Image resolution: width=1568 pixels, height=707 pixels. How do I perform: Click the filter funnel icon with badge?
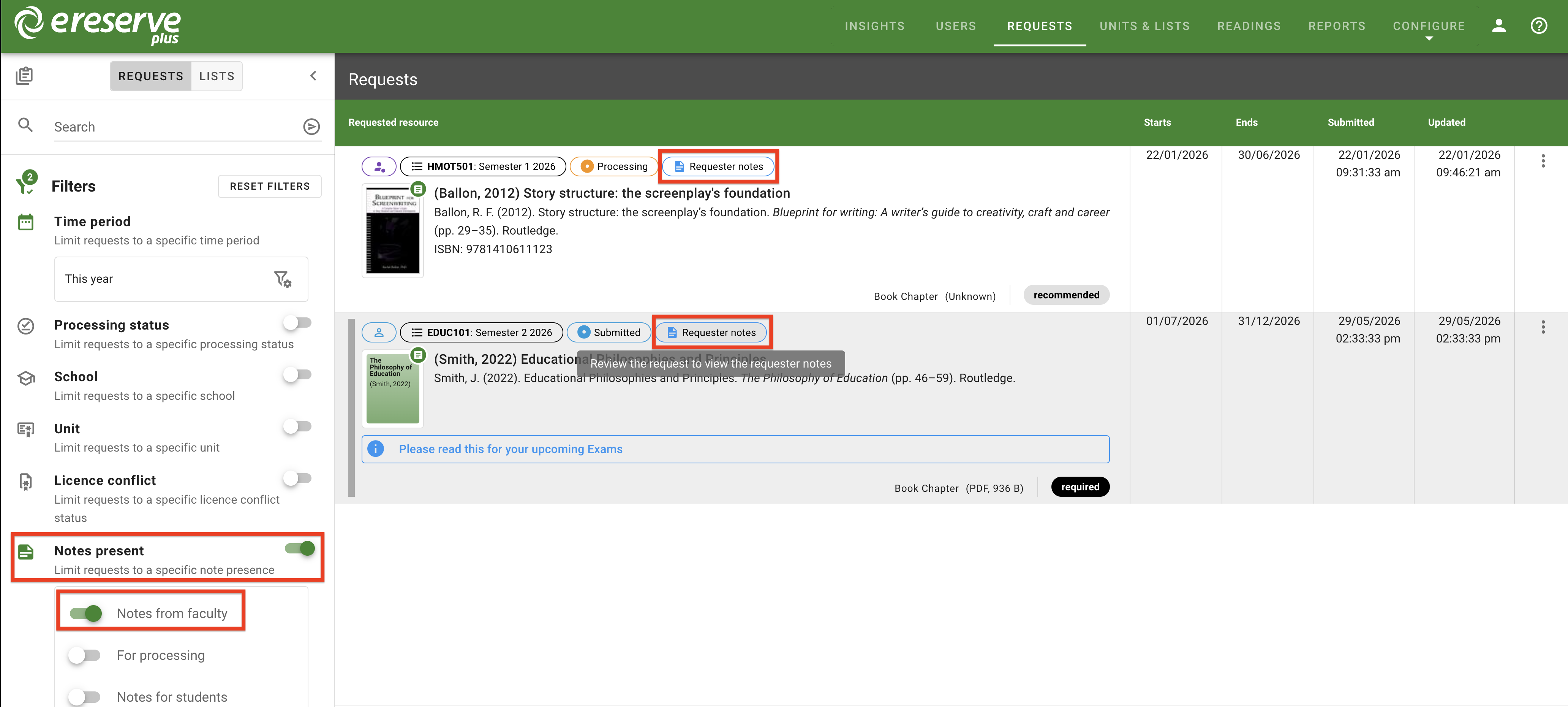(x=26, y=183)
